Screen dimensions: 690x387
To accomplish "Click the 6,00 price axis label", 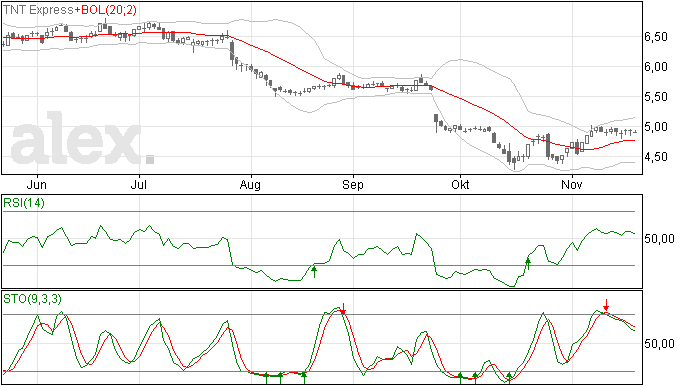I will 656,67.
